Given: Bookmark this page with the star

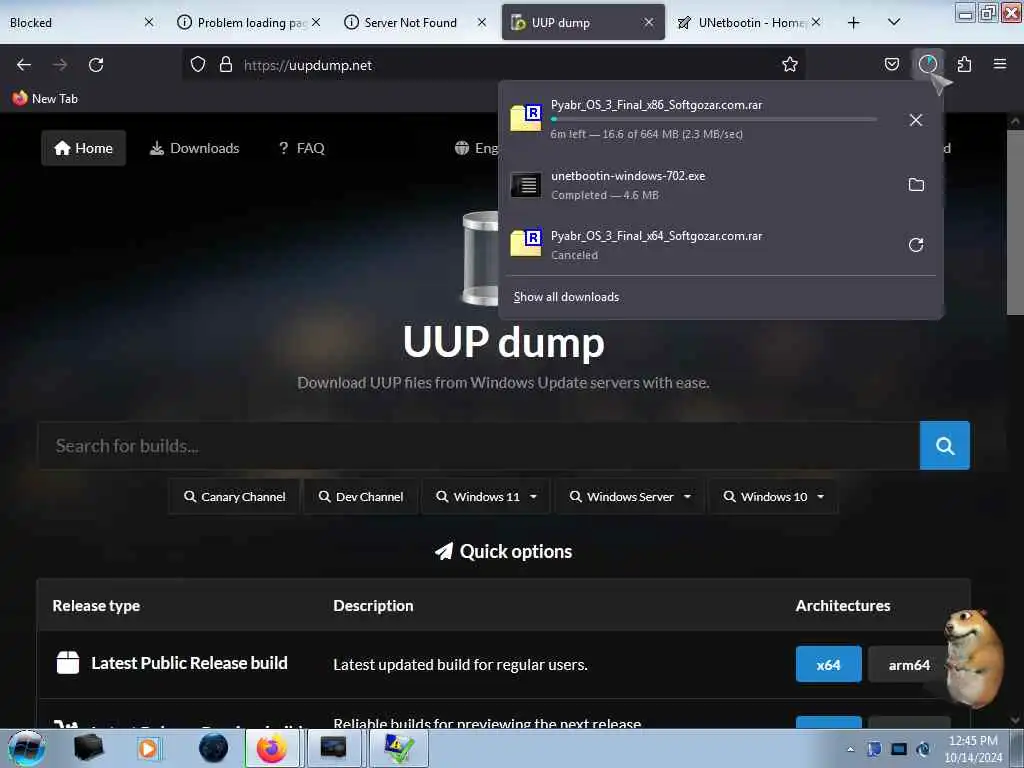Looking at the screenshot, I should [x=790, y=64].
